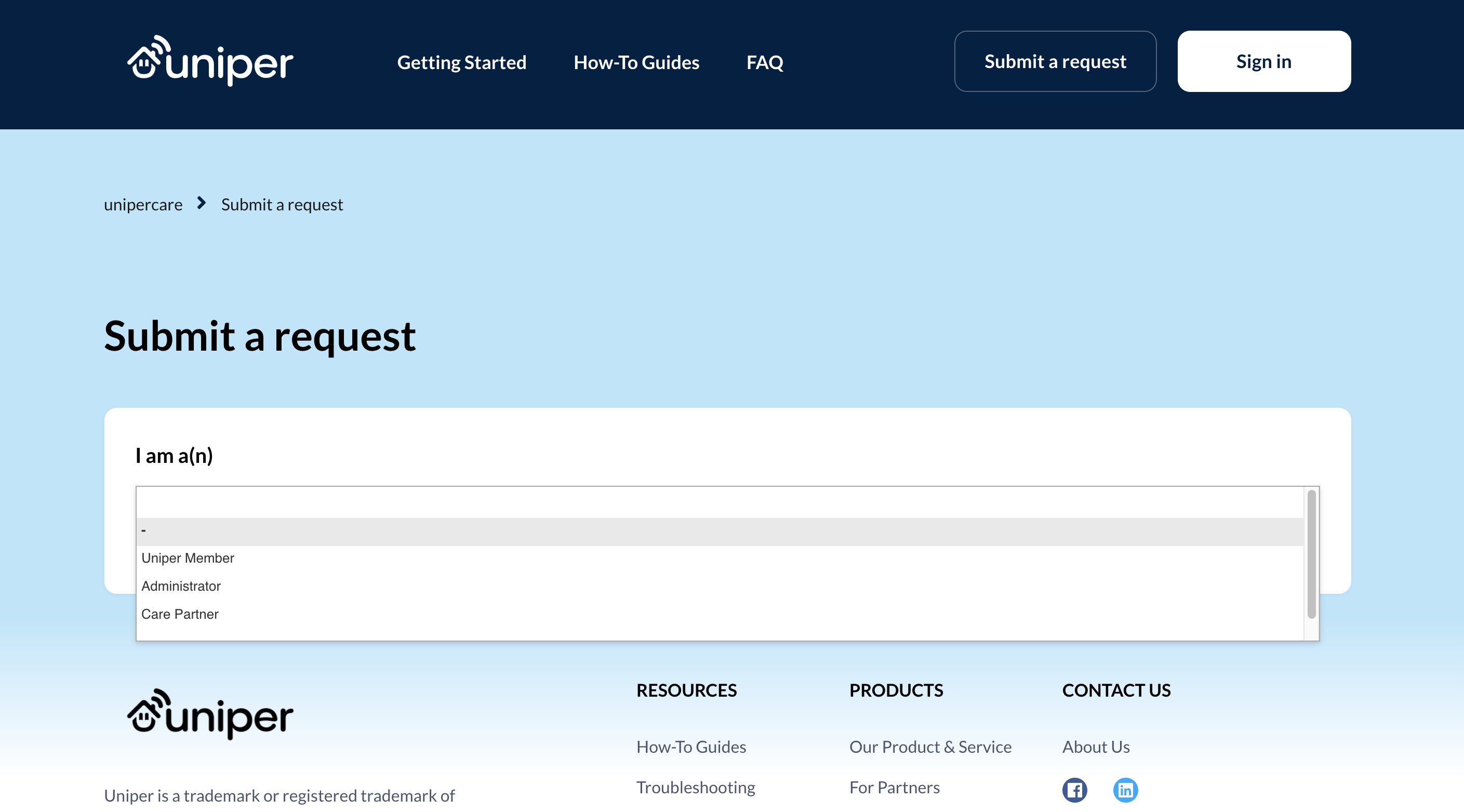Open Our Product & Service link

(x=930, y=747)
